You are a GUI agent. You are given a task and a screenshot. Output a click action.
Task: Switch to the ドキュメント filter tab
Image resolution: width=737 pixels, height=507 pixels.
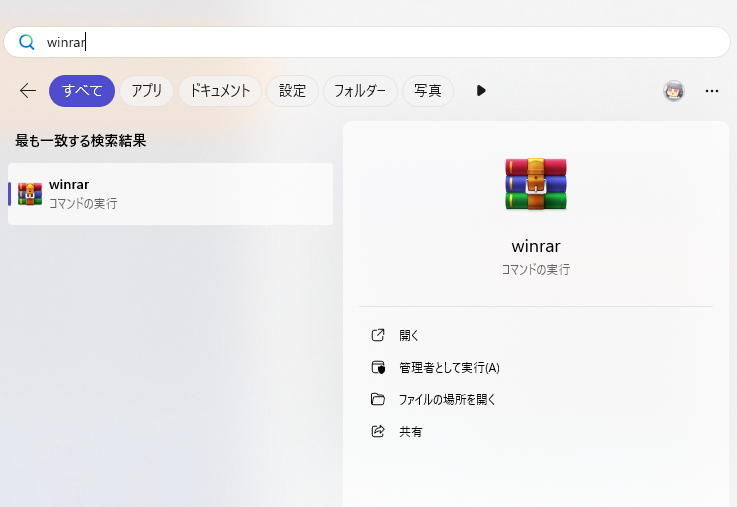(x=220, y=91)
